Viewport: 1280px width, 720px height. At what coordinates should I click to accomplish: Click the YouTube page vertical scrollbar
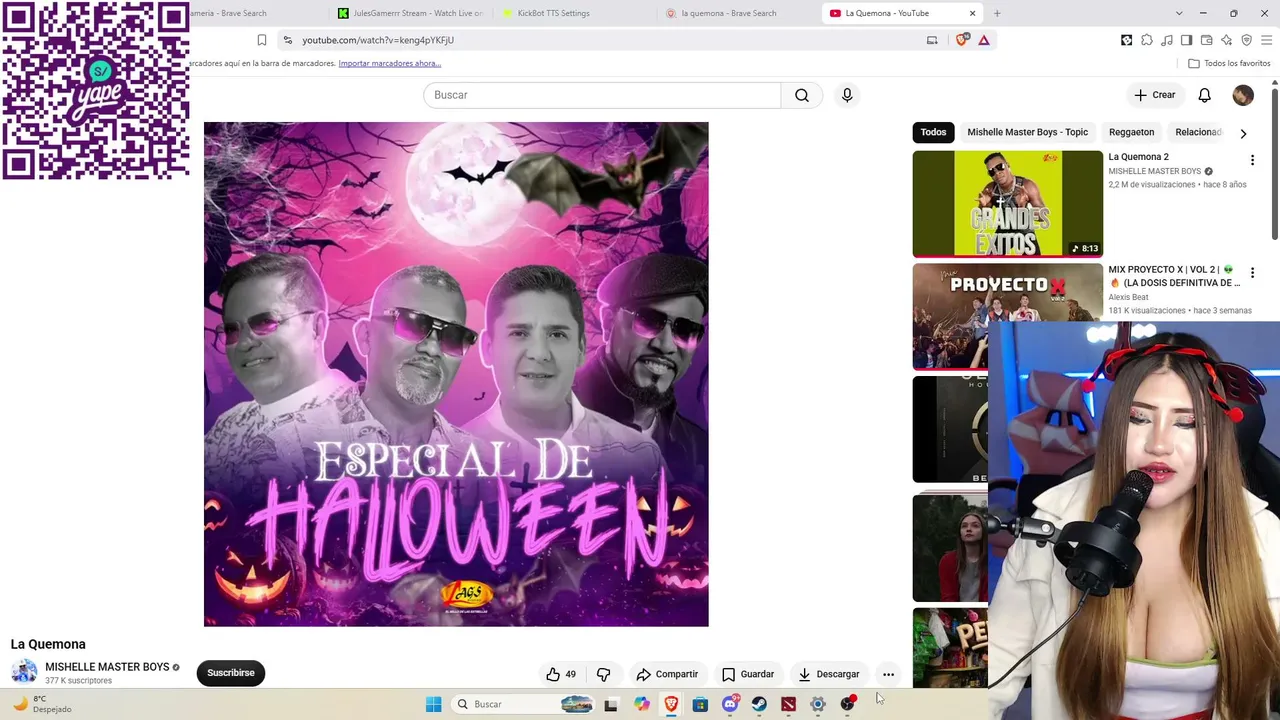pos(1275,165)
